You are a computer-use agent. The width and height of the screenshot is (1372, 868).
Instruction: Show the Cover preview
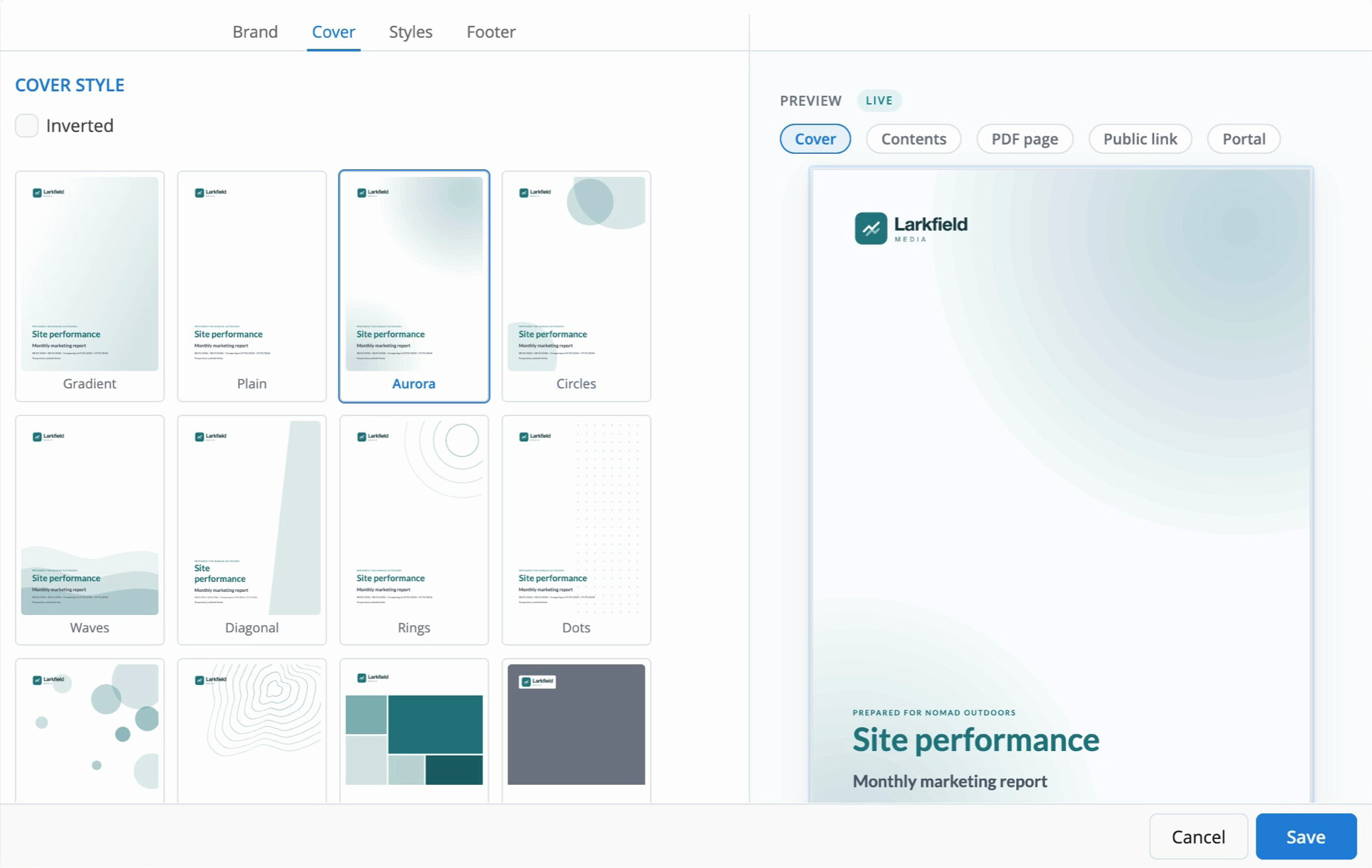(x=815, y=139)
